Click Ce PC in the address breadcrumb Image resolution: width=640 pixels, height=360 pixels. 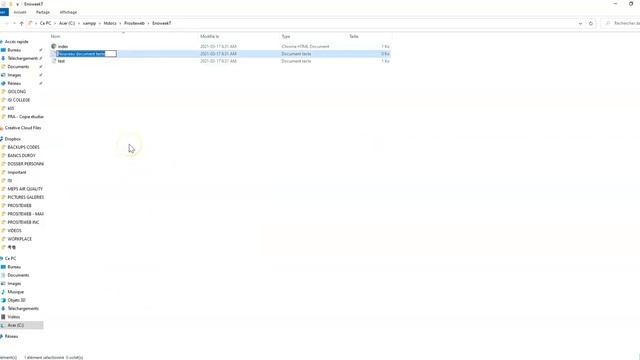click(46, 23)
